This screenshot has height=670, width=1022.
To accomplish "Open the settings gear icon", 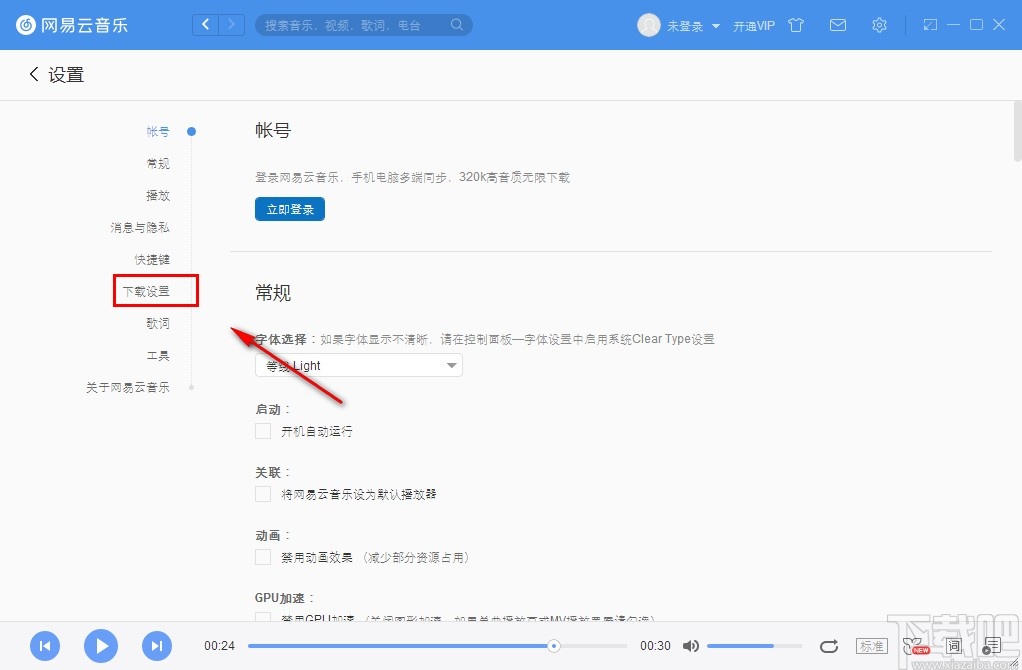I will tap(879, 25).
